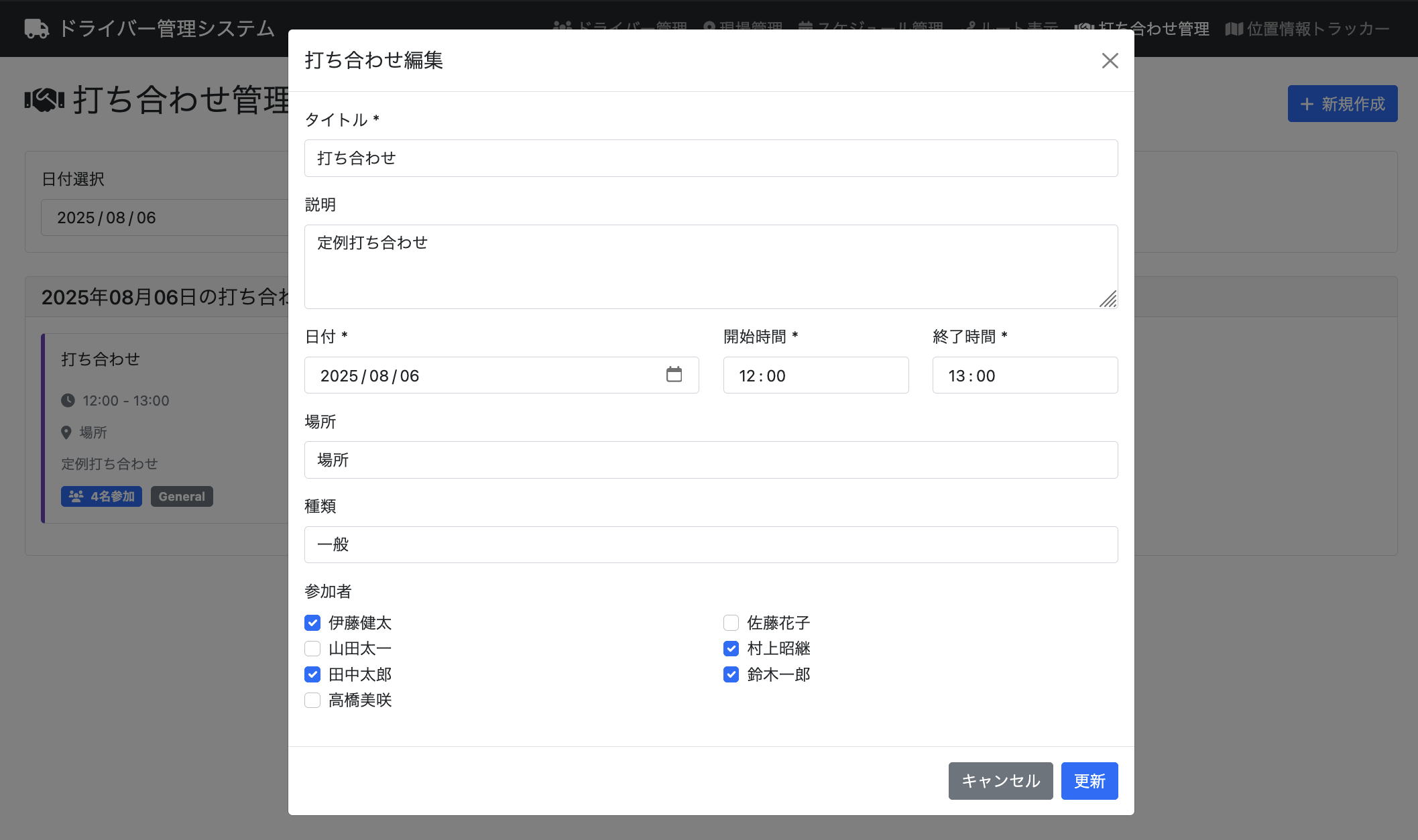The image size is (1418, 840).
Task: Click the handshake icon beside the page heading
Action: click(44, 101)
